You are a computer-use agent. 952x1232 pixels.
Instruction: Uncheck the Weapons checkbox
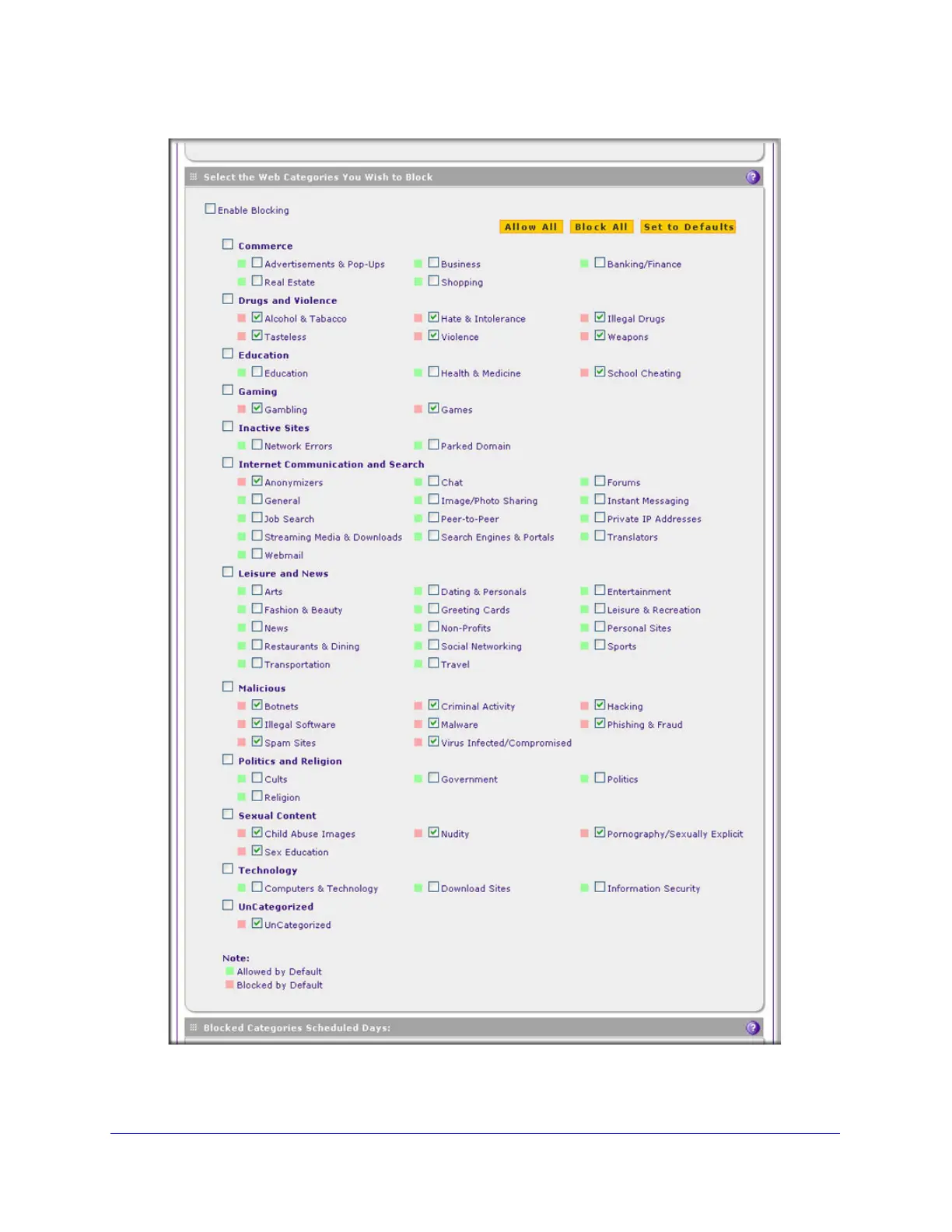600,335
